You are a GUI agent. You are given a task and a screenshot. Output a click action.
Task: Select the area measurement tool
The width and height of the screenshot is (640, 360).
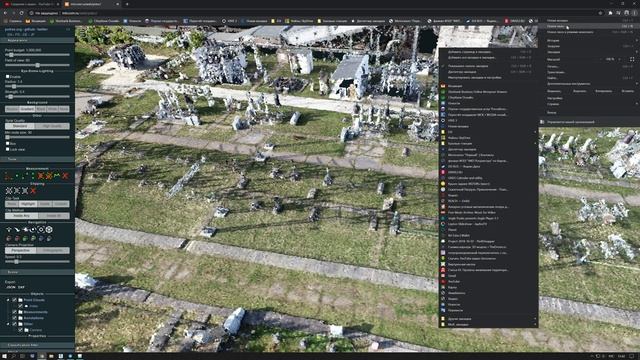41,176
